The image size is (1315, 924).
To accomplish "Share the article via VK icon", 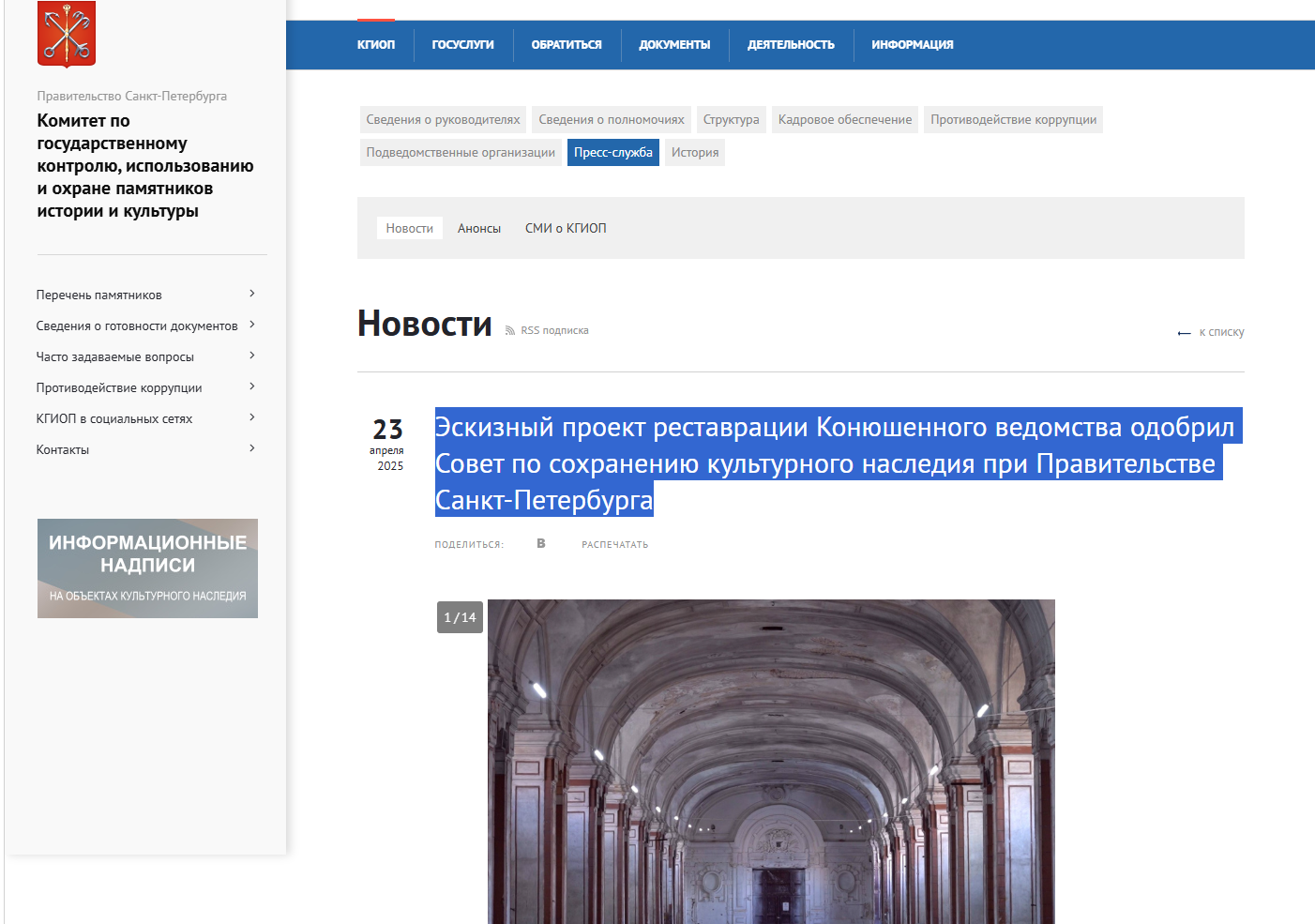I will [x=541, y=543].
